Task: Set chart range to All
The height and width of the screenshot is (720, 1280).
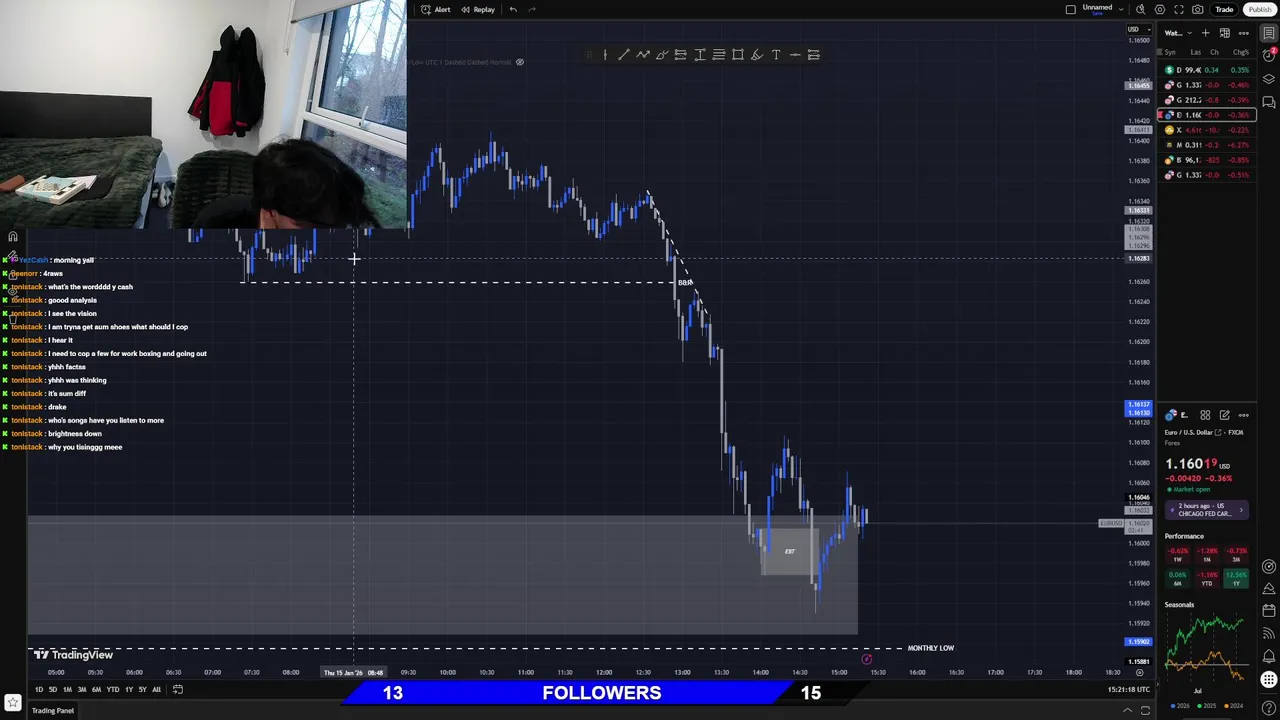Action: (x=156, y=690)
